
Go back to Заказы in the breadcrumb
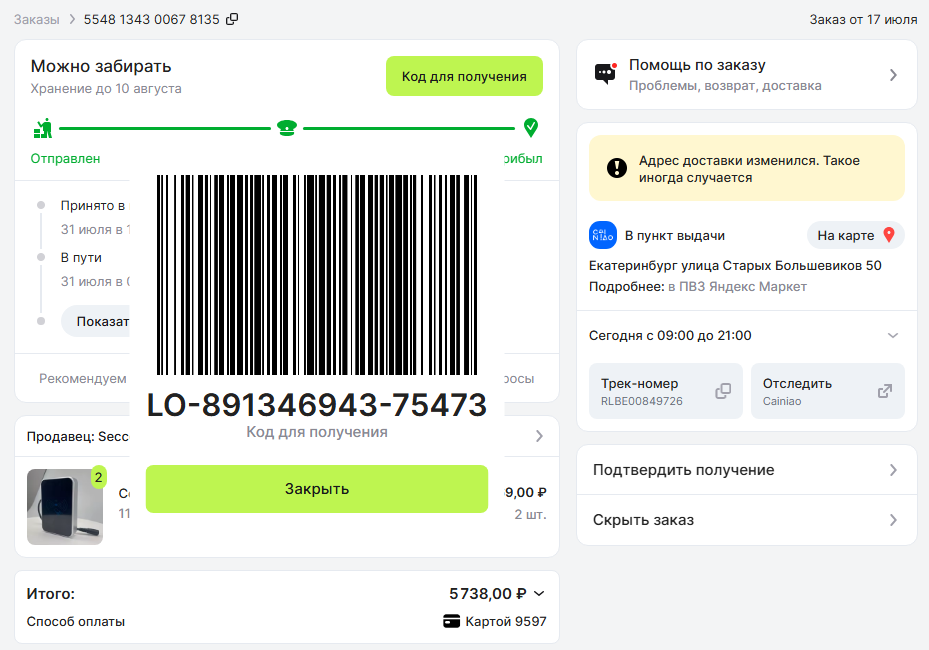click(x=37, y=20)
